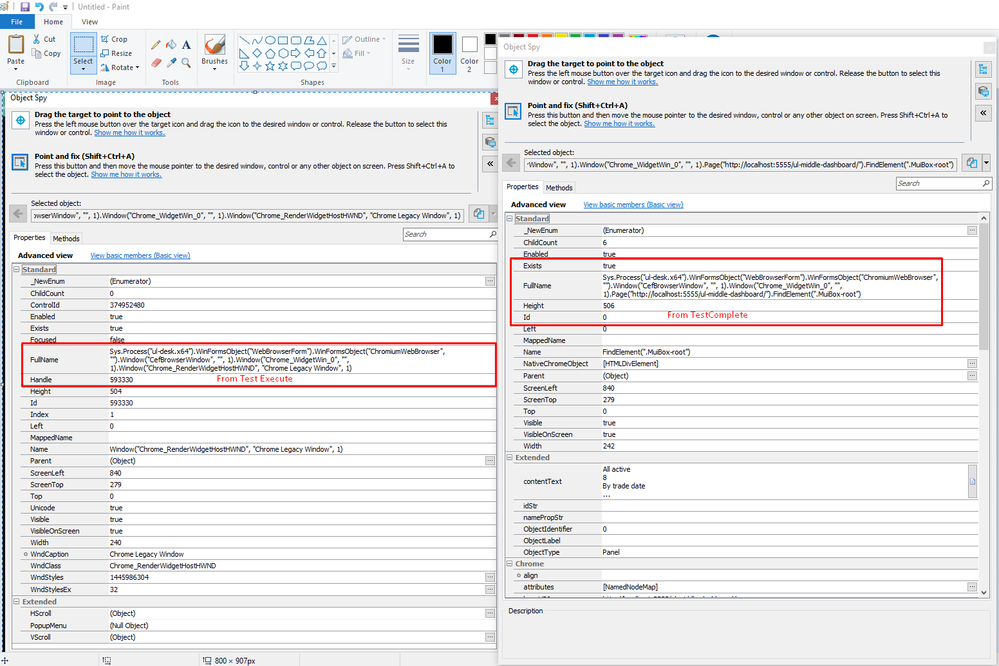Click Point and fix icon in right Object Spy
Viewport: 999px width, 666px height.
[514, 111]
